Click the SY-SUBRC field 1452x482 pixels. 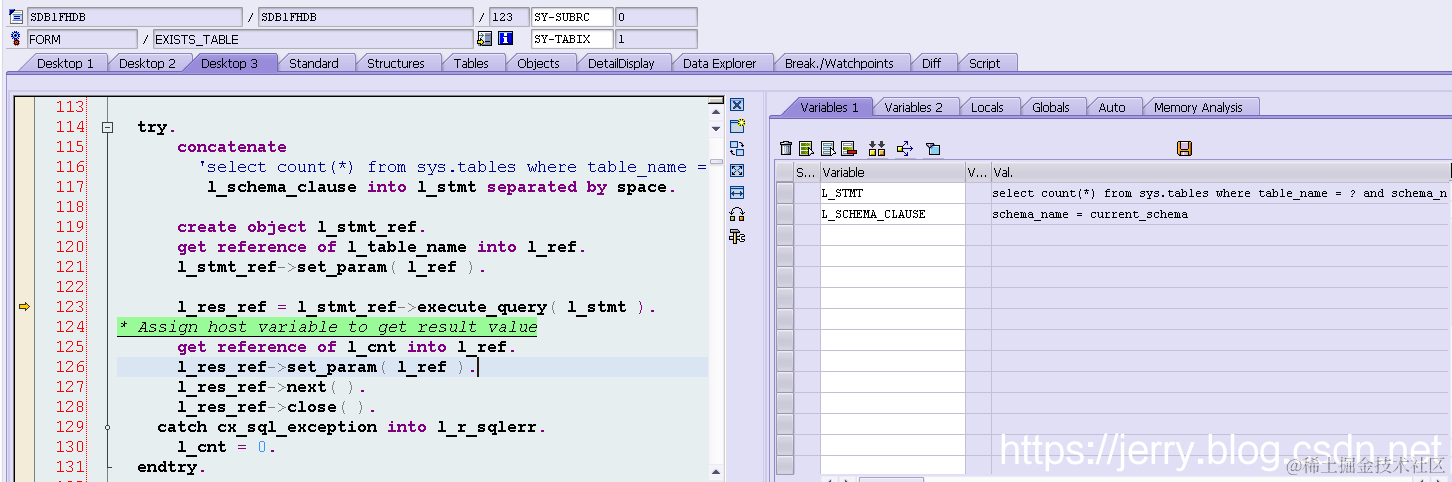[572, 17]
